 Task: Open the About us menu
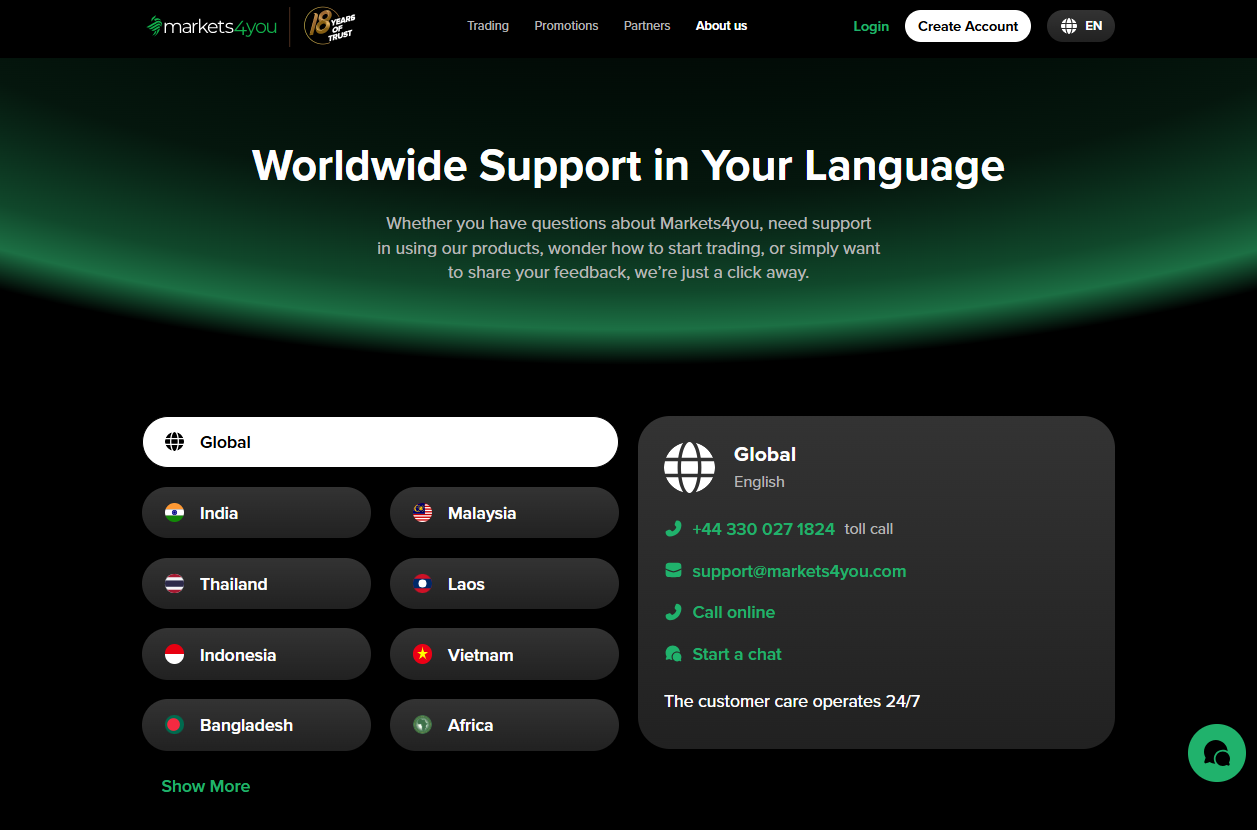point(721,26)
